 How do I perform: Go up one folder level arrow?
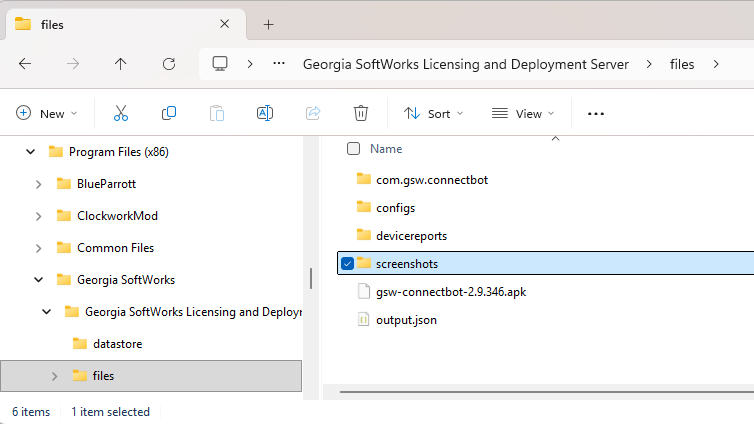pos(121,64)
